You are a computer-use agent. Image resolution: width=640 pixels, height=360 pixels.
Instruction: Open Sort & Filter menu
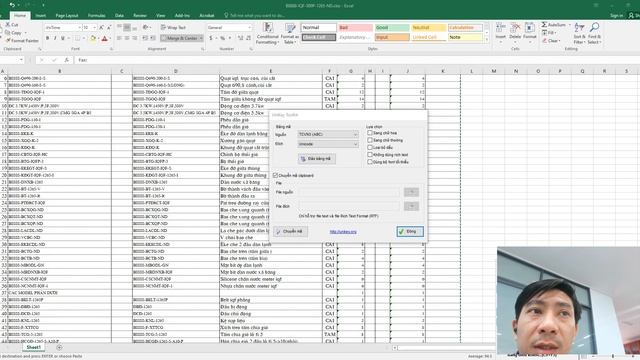[x=579, y=33]
